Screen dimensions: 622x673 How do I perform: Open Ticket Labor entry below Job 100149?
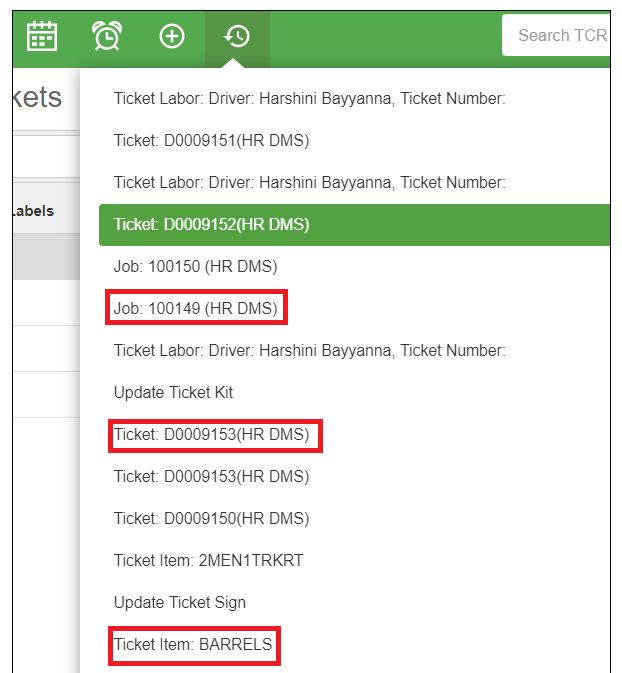pyautogui.click(x=310, y=350)
